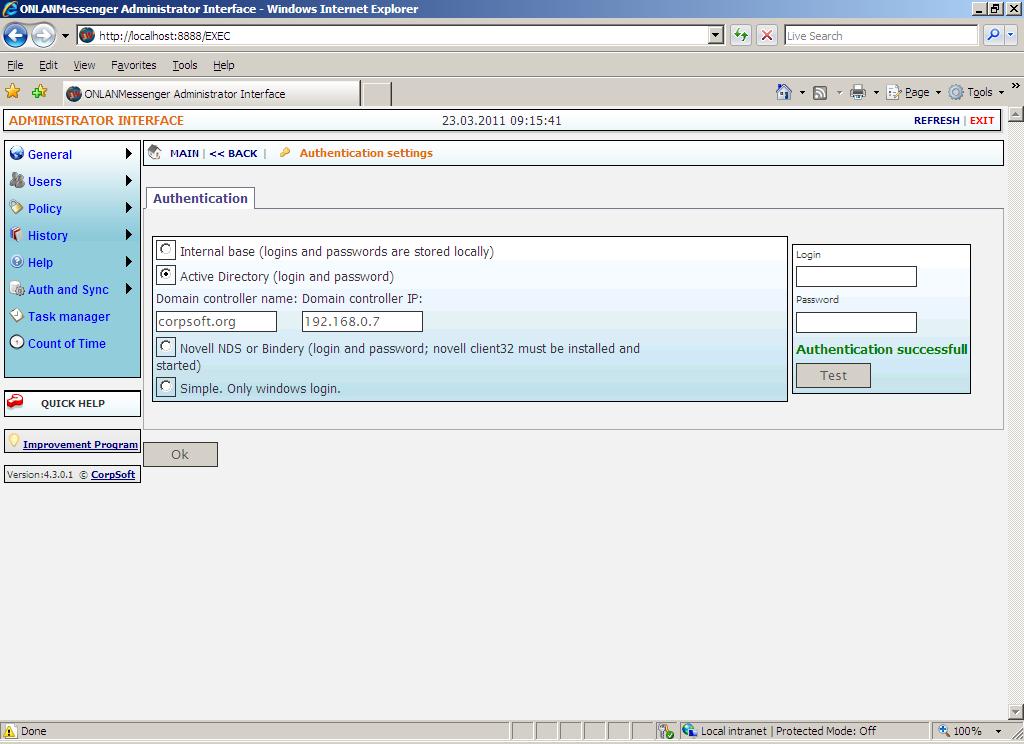Click the Improvement Program link
The image size is (1024, 744).
click(80, 444)
